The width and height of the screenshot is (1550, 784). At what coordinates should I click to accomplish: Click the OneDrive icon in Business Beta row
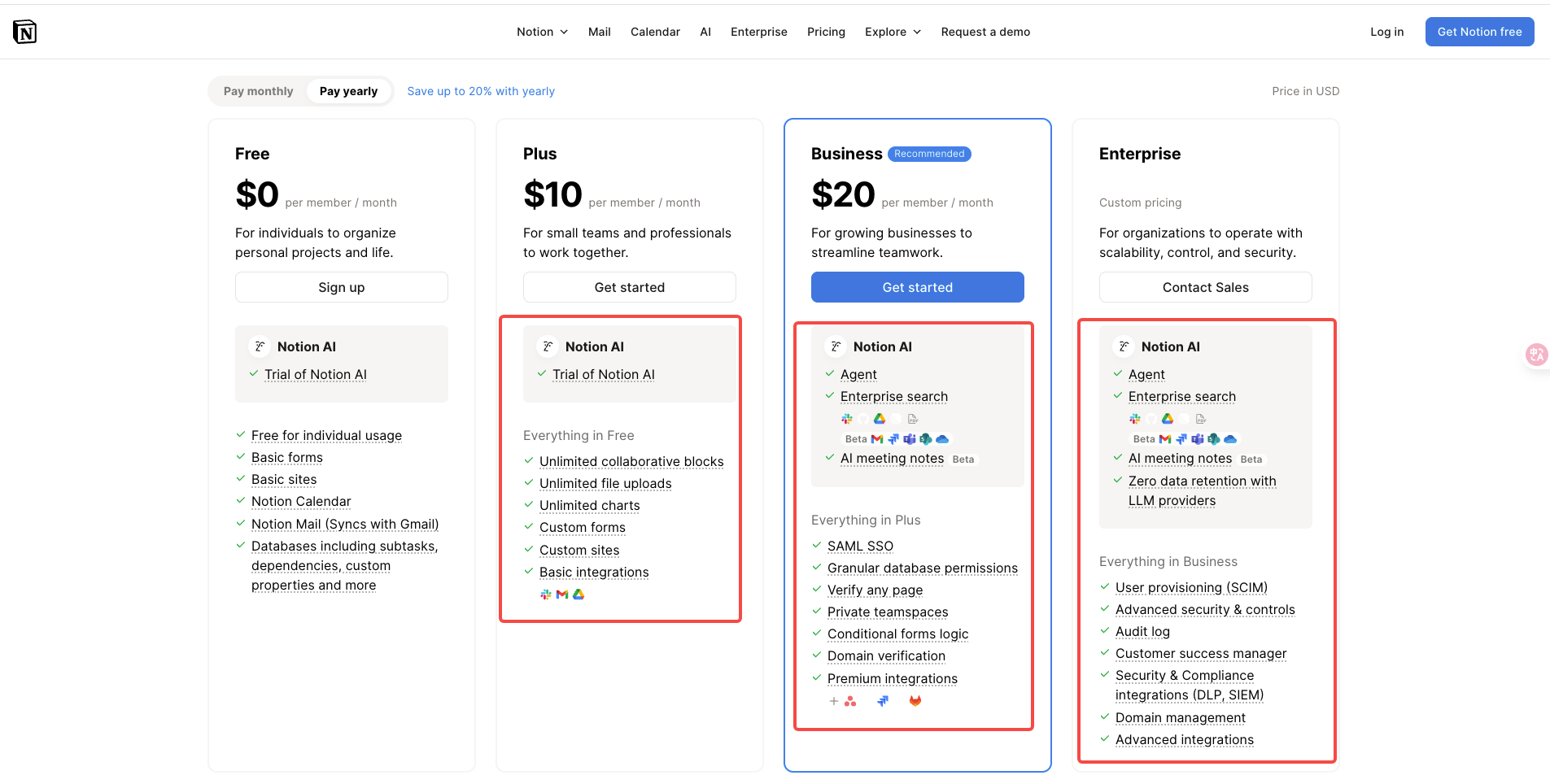click(942, 439)
